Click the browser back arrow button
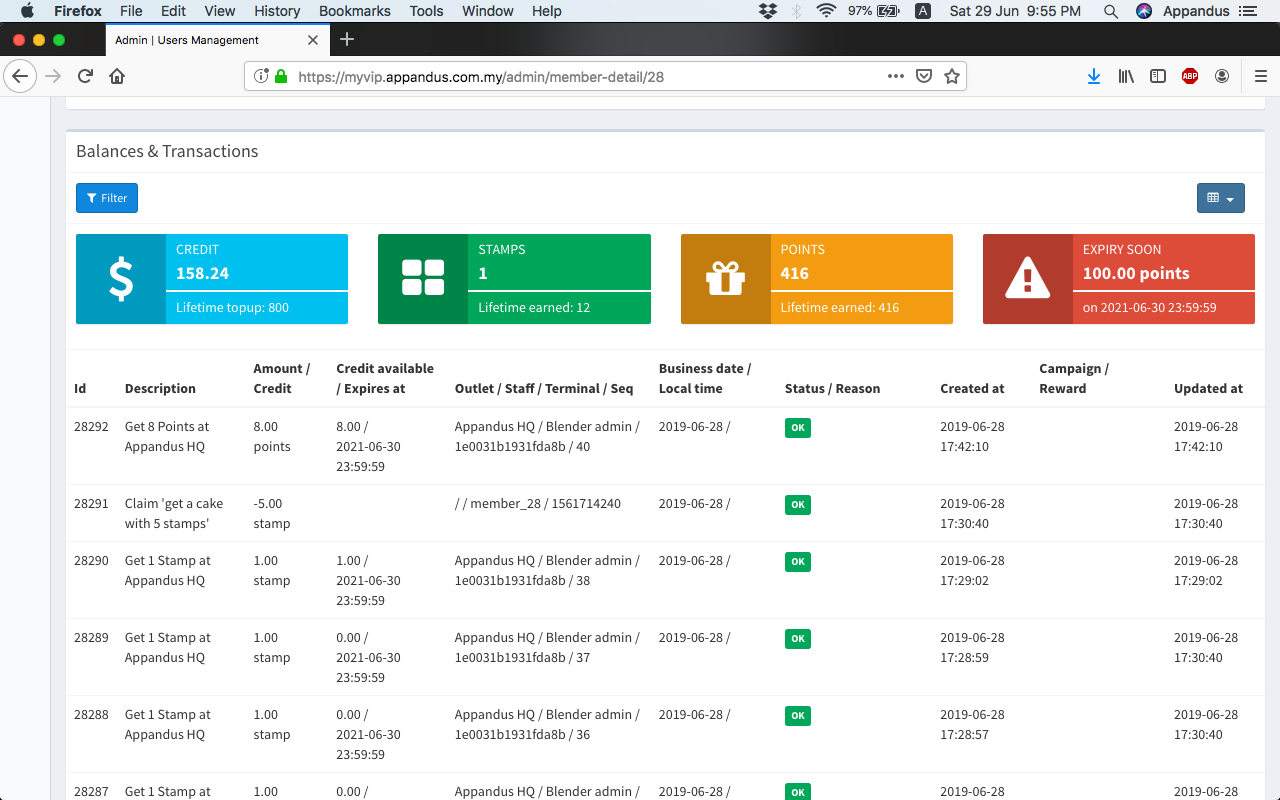Viewport: 1280px width, 800px height. click(x=20, y=76)
